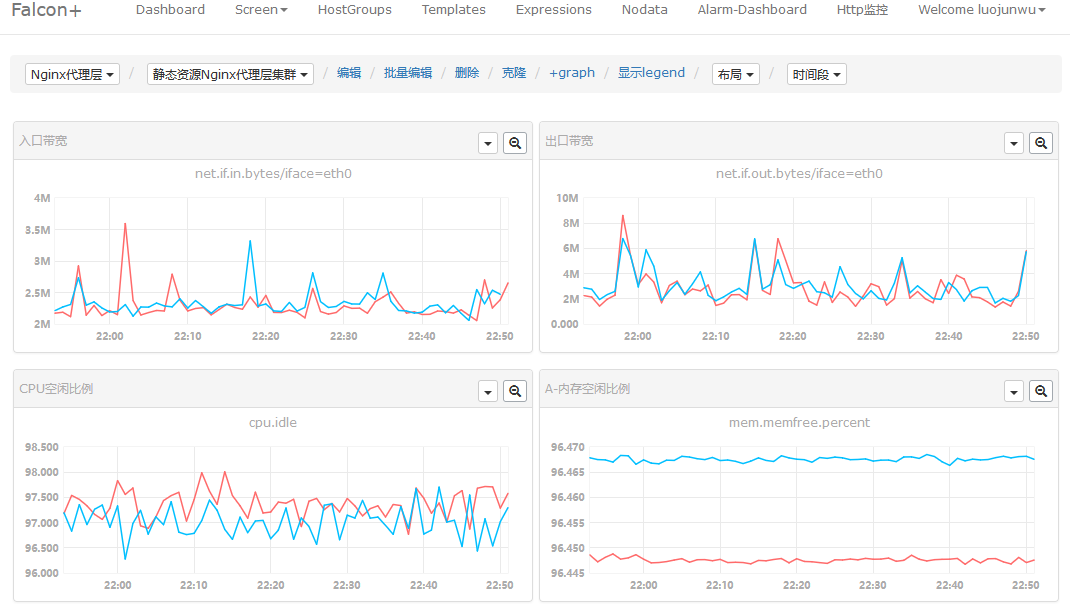Viewport: 1070px width, 606px height.
Task: Click the 克隆 clone link
Action: click(514, 73)
